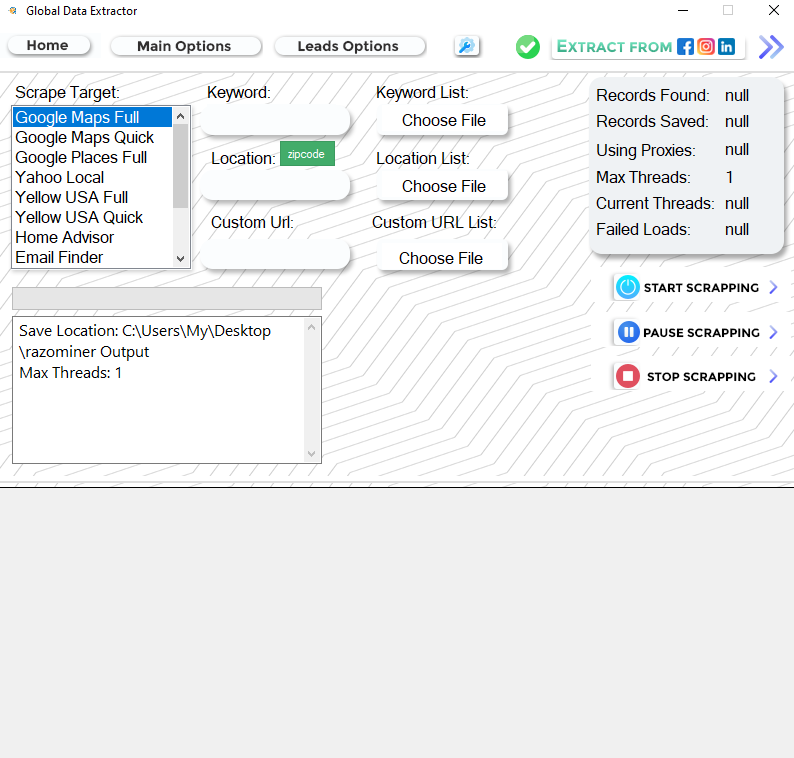The height and width of the screenshot is (758, 794).
Task: Click the Stop Scrapping stop icon
Action: click(627, 376)
